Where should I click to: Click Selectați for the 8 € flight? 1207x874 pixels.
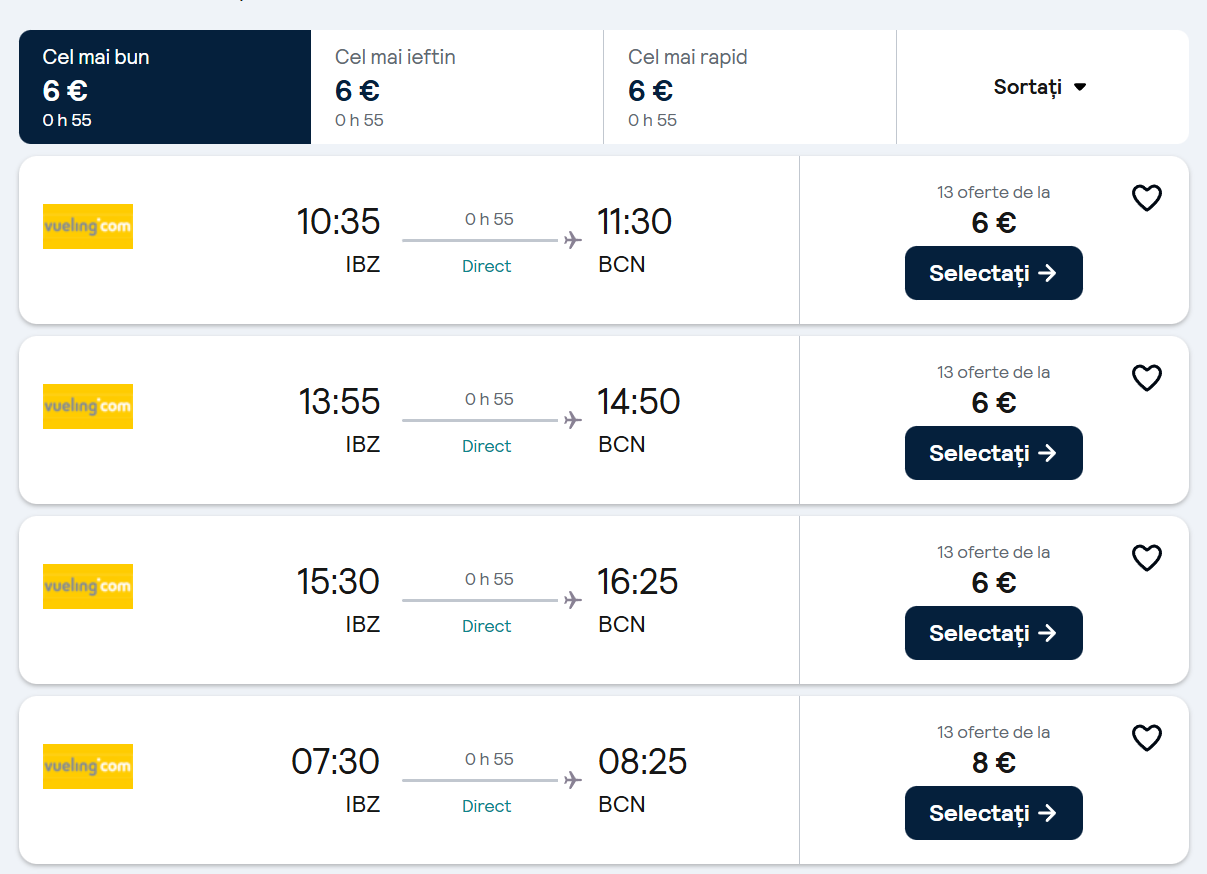coord(993,813)
